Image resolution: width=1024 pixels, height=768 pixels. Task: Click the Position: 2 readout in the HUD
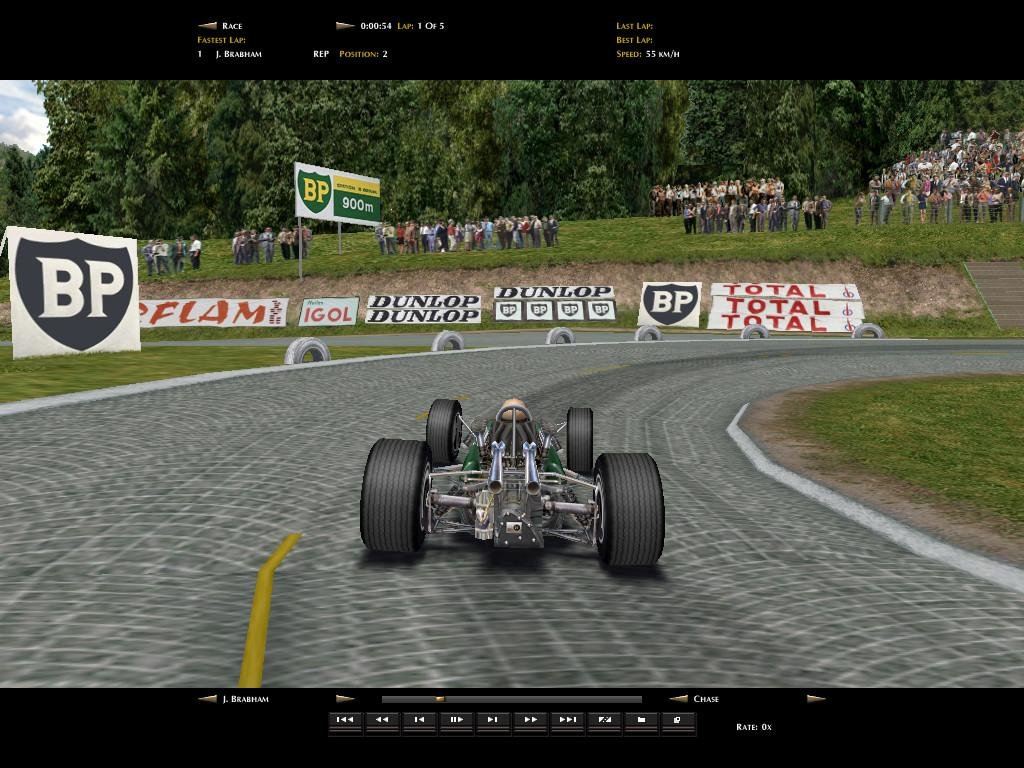click(x=362, y=55)
